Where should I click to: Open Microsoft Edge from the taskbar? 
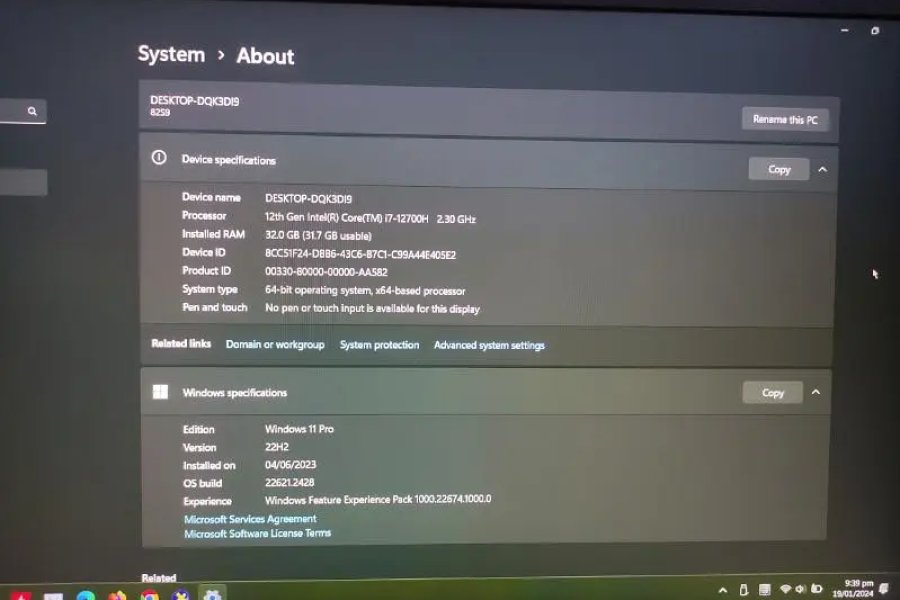86,596
